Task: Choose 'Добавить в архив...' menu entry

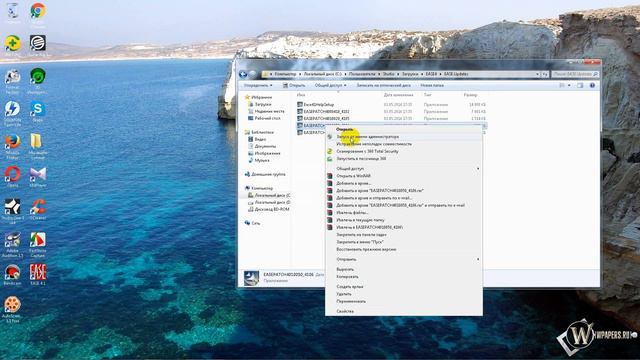Action: click(x=353, y=183)
